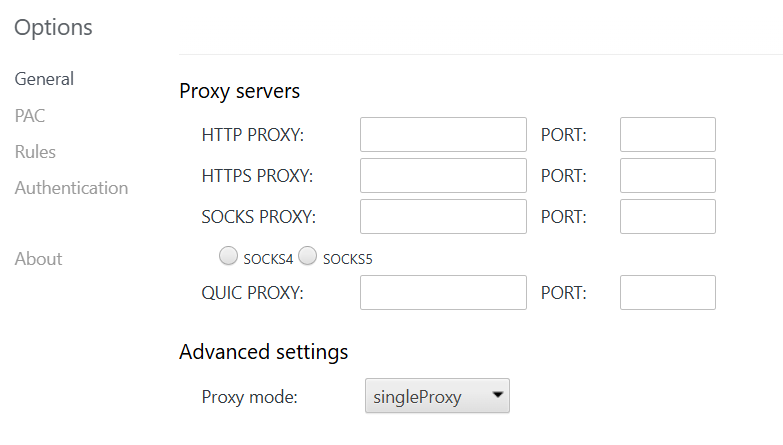783x445 pixels.
Task: Click the HTTP PROXY address field
Action: tap(443, 134)
